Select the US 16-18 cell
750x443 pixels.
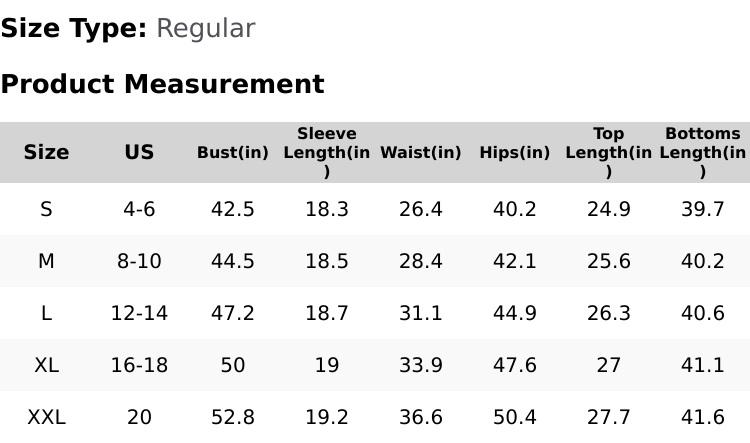click(x=139, y=365)
